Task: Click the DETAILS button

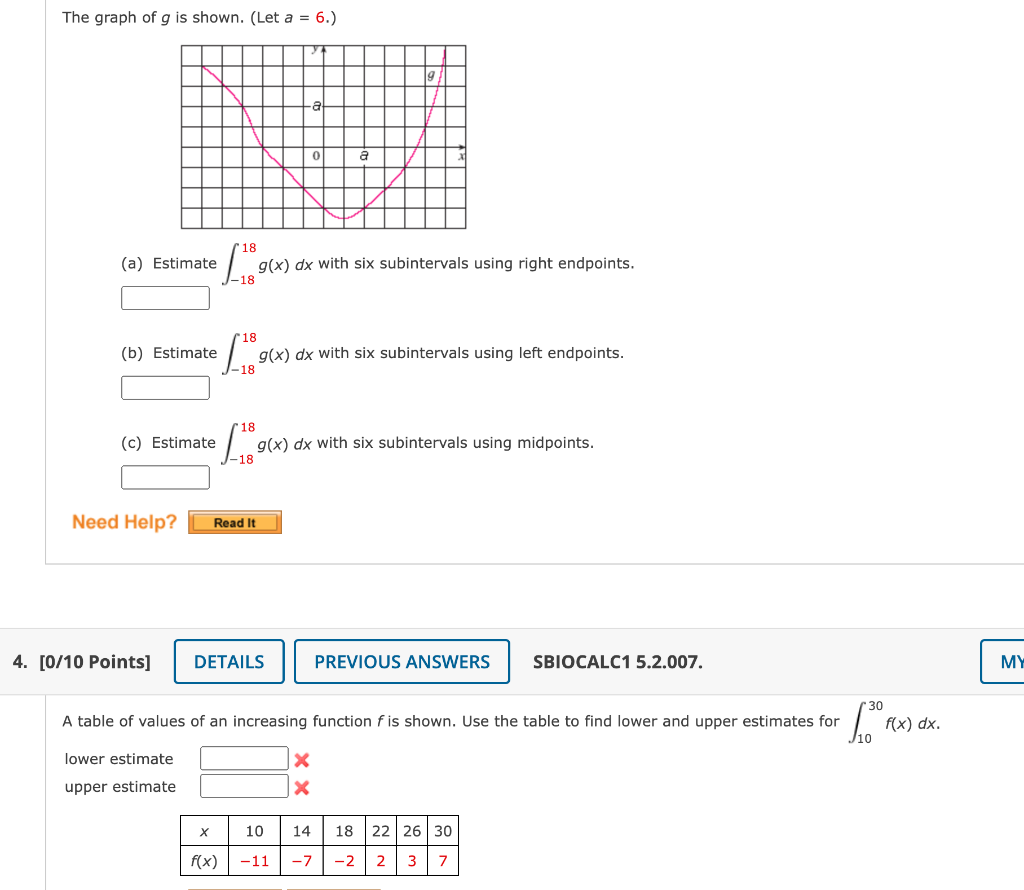Action: pyautogui.click(x=228, y=661)
